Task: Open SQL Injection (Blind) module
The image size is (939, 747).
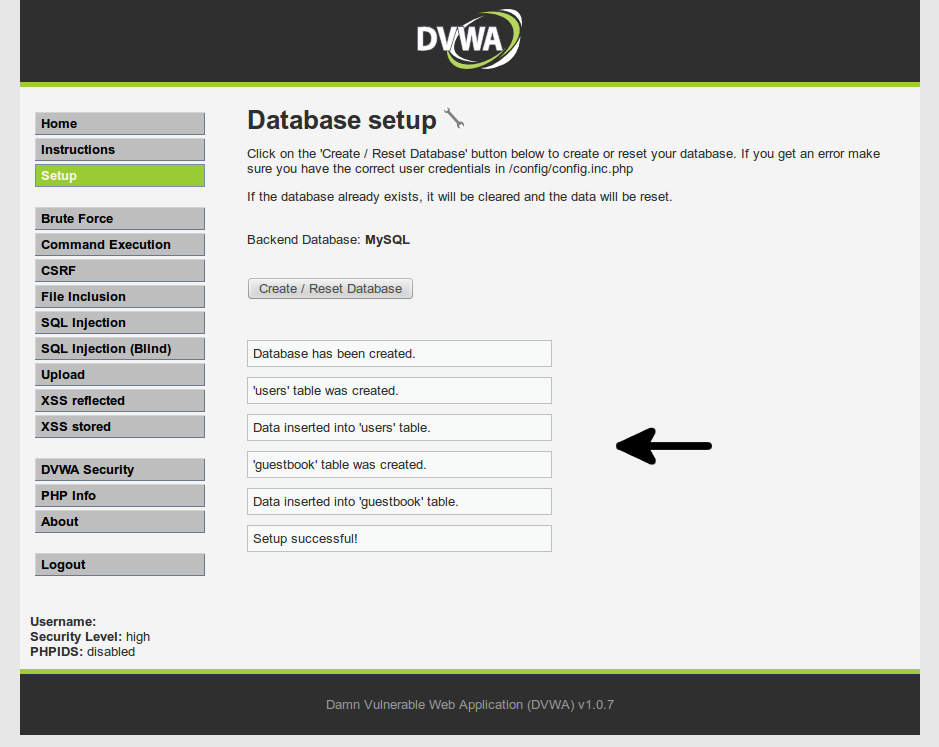Action: pos(120,349)
